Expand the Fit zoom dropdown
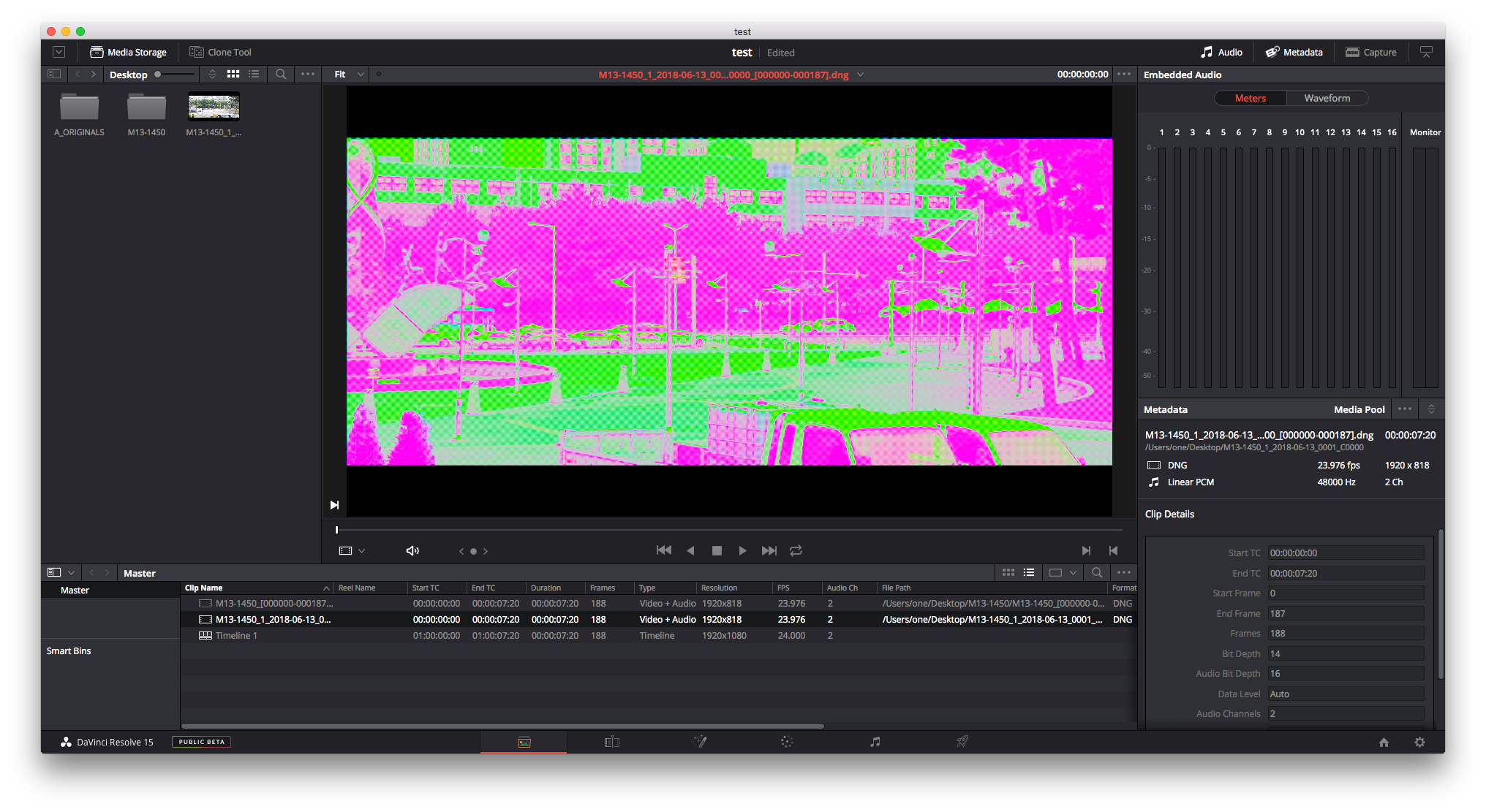 tap(361, 75)
